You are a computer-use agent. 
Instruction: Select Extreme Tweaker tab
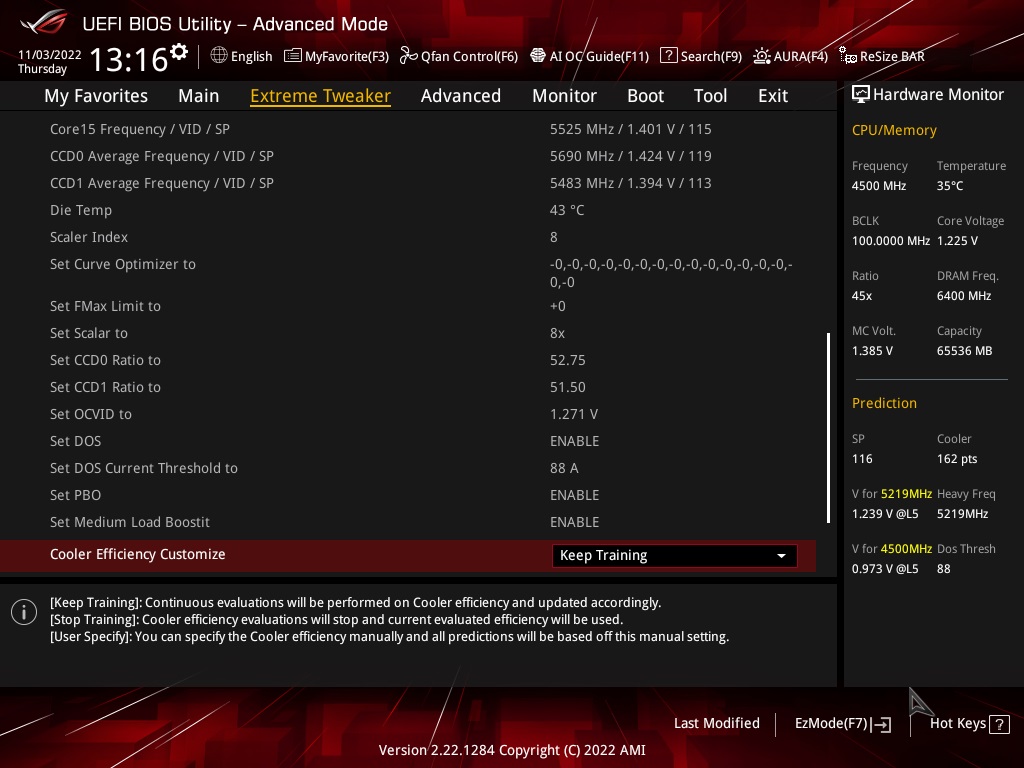(x=321, y=96)
